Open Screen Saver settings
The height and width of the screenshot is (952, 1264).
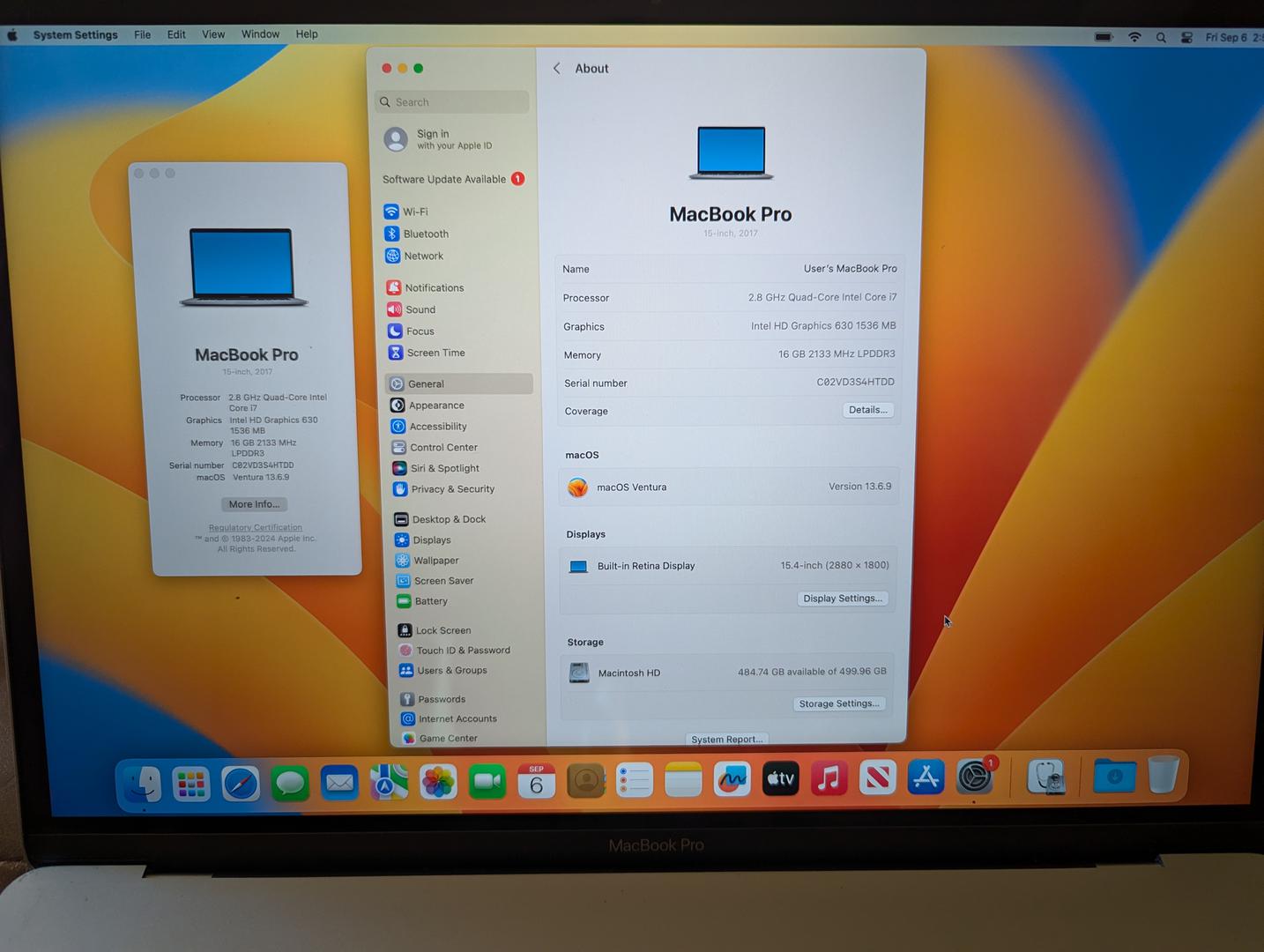(435, 581)
